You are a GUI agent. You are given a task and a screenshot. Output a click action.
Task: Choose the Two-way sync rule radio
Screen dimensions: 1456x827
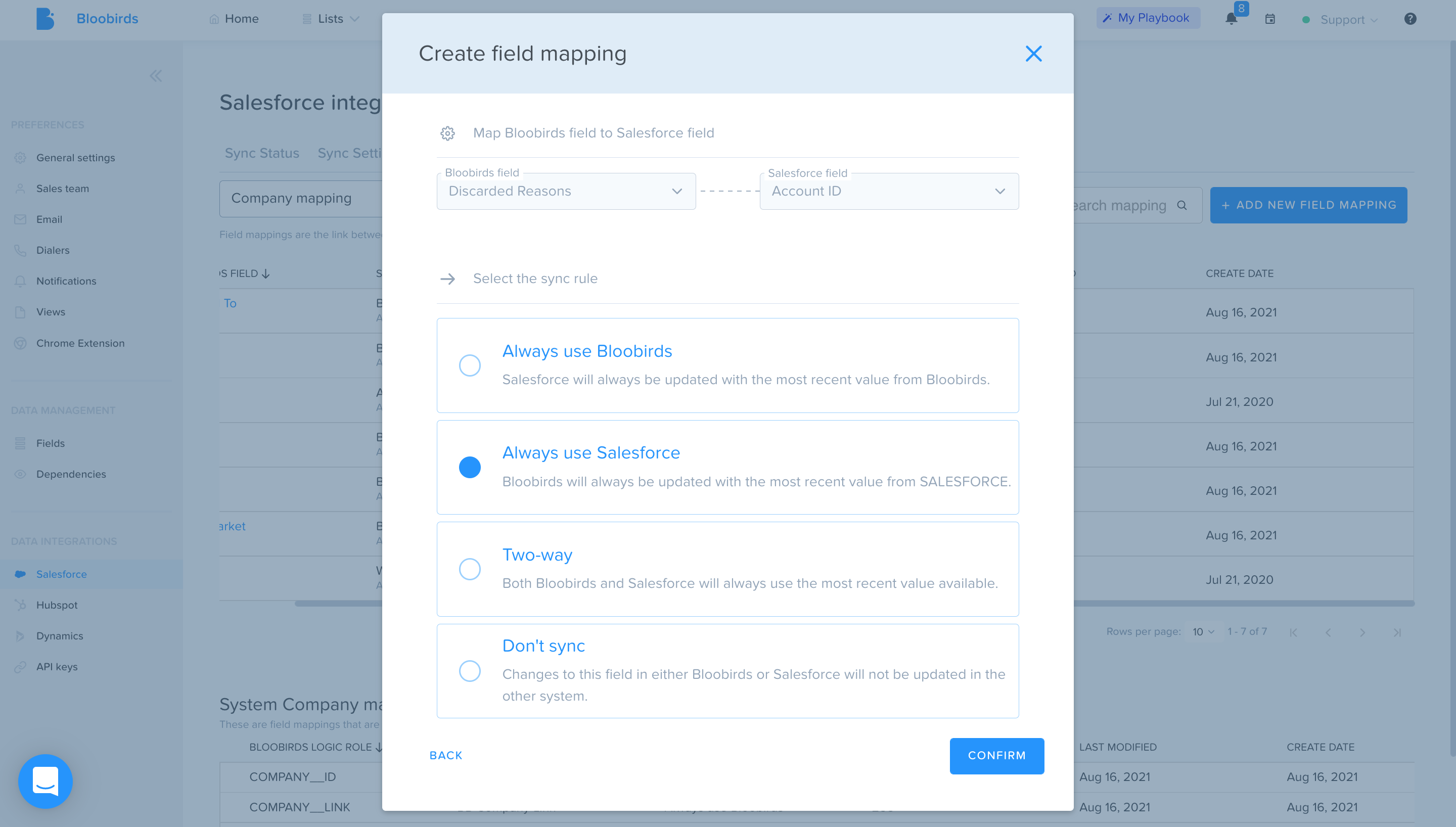tap(470, 569)
